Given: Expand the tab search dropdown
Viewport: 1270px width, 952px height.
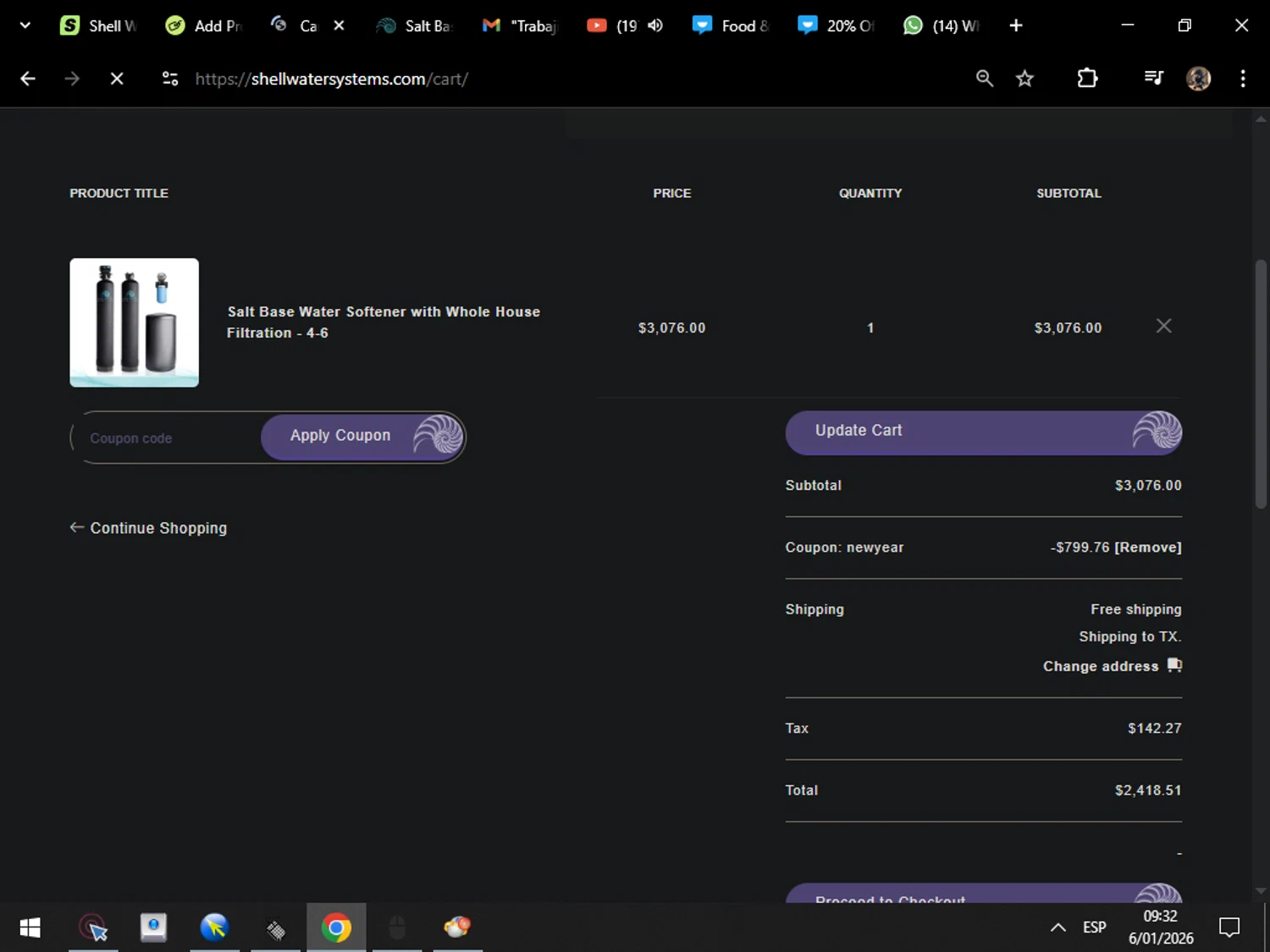Looking at the screenshot, I should coord(25,25).
